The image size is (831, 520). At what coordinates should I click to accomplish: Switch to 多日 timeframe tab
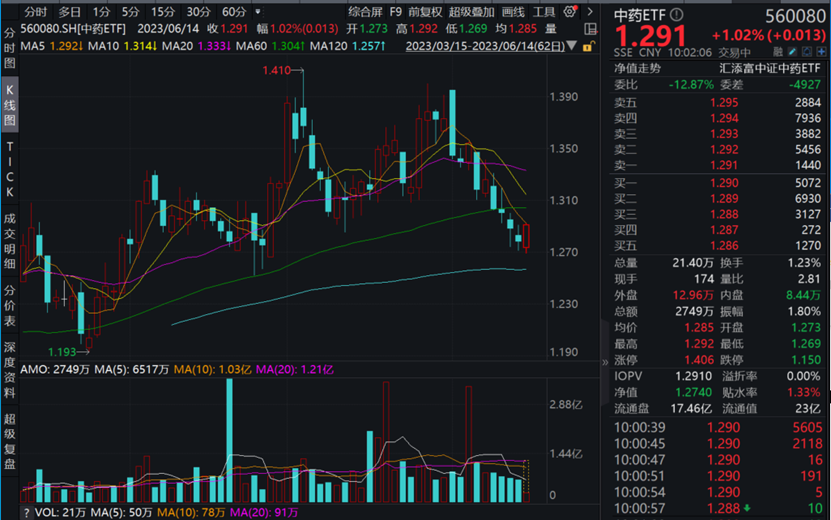pos(69,12)
